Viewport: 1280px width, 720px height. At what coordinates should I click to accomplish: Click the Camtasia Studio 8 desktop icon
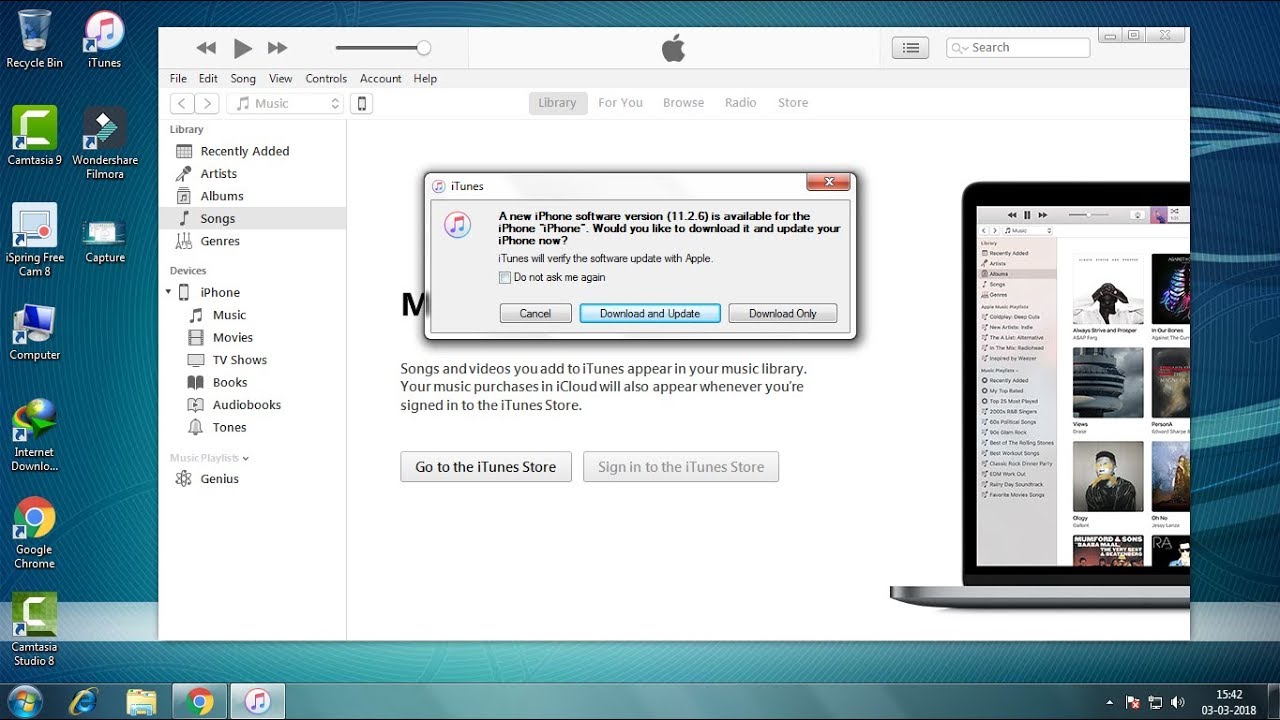click(x=34, y=630)
